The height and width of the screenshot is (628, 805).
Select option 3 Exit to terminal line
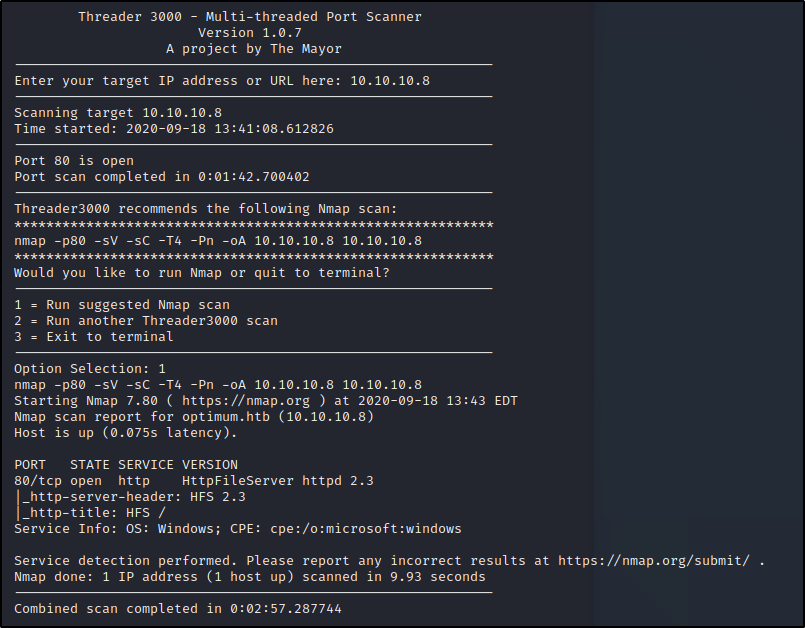(x=94, y=337)
